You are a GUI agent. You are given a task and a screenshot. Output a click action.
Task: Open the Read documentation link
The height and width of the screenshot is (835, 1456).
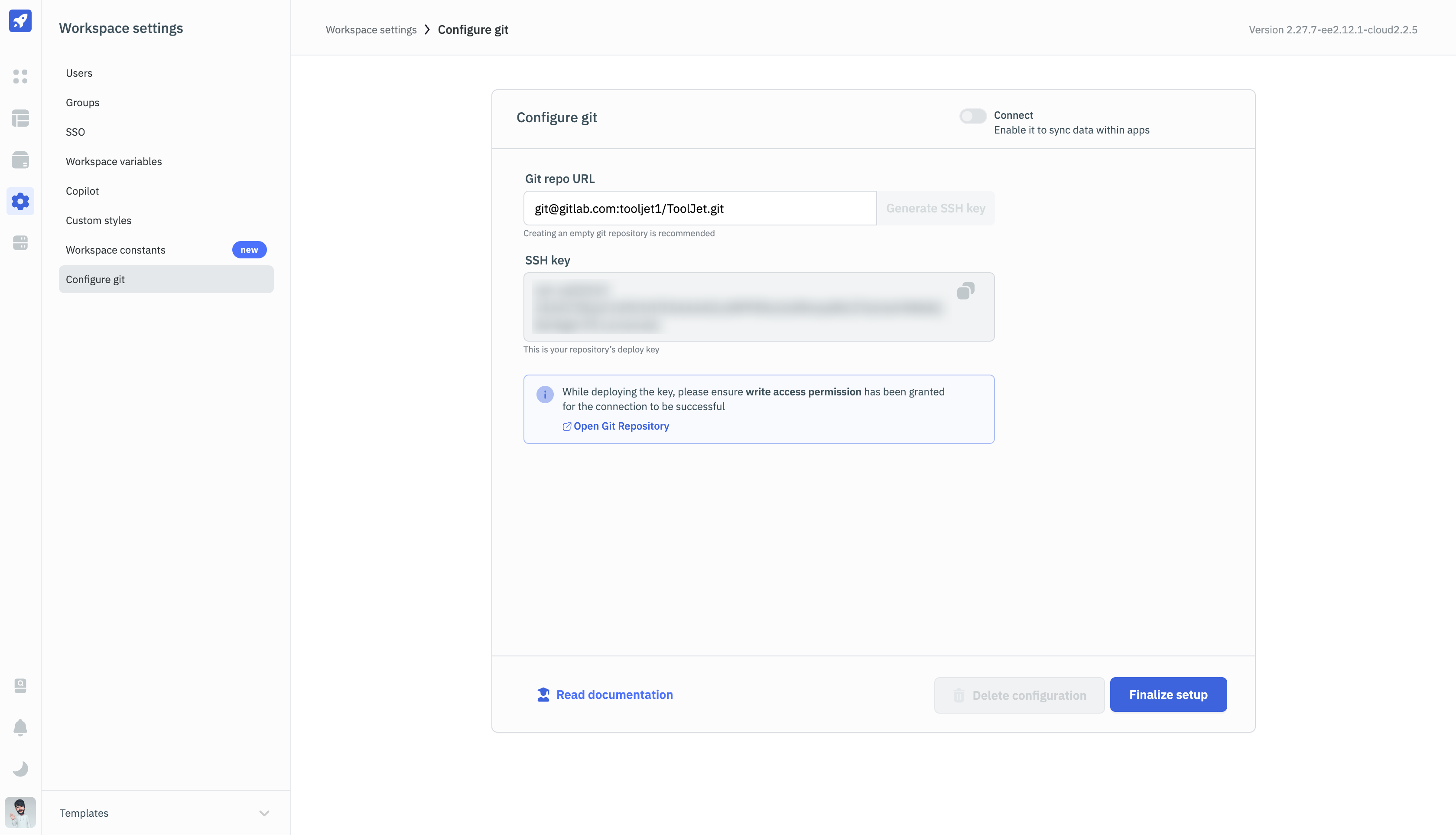pos(614,695)
